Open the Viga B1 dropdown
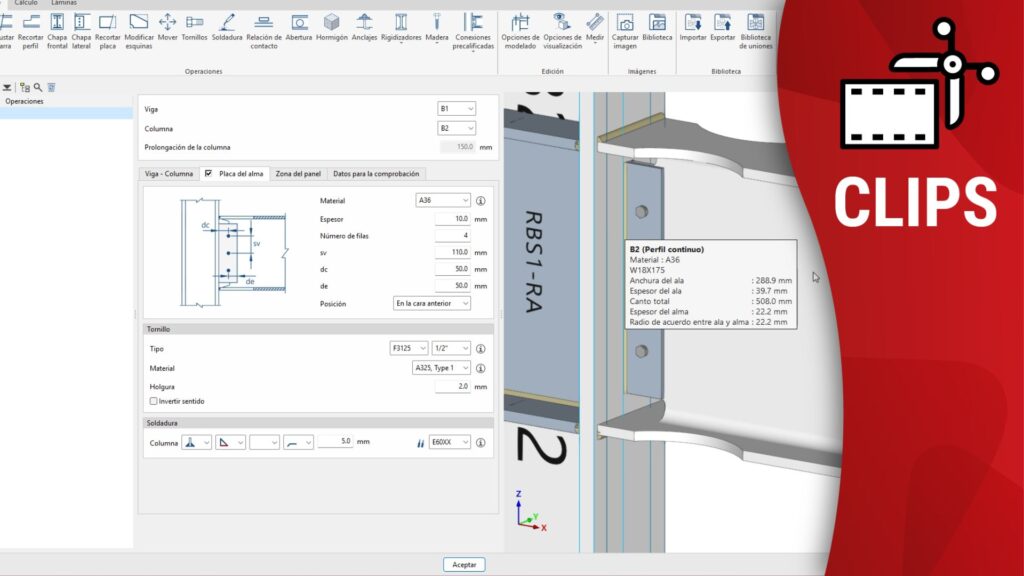 click(457, 108)
